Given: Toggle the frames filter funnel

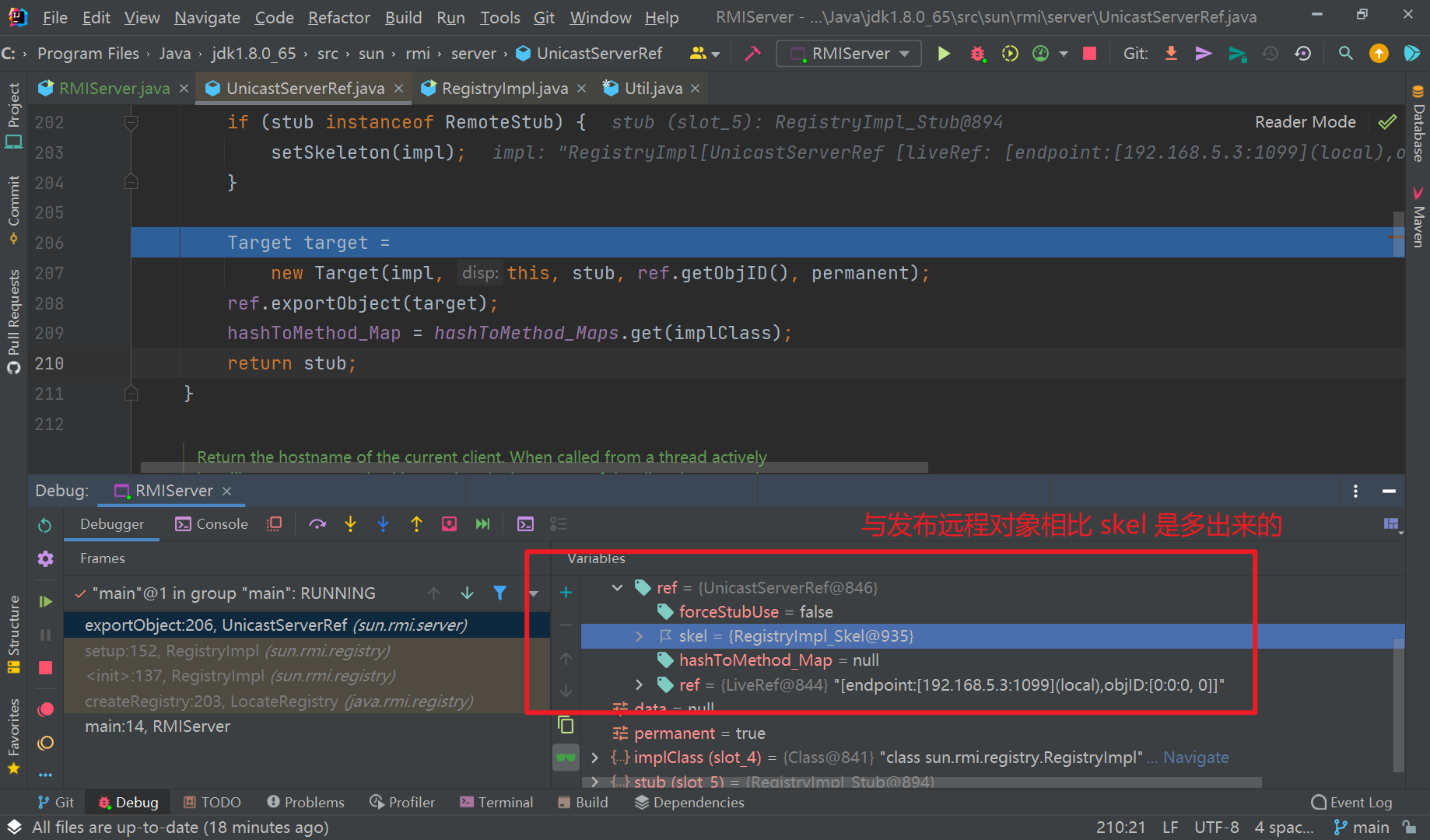Looking at the screenshot, I should 499,593.
